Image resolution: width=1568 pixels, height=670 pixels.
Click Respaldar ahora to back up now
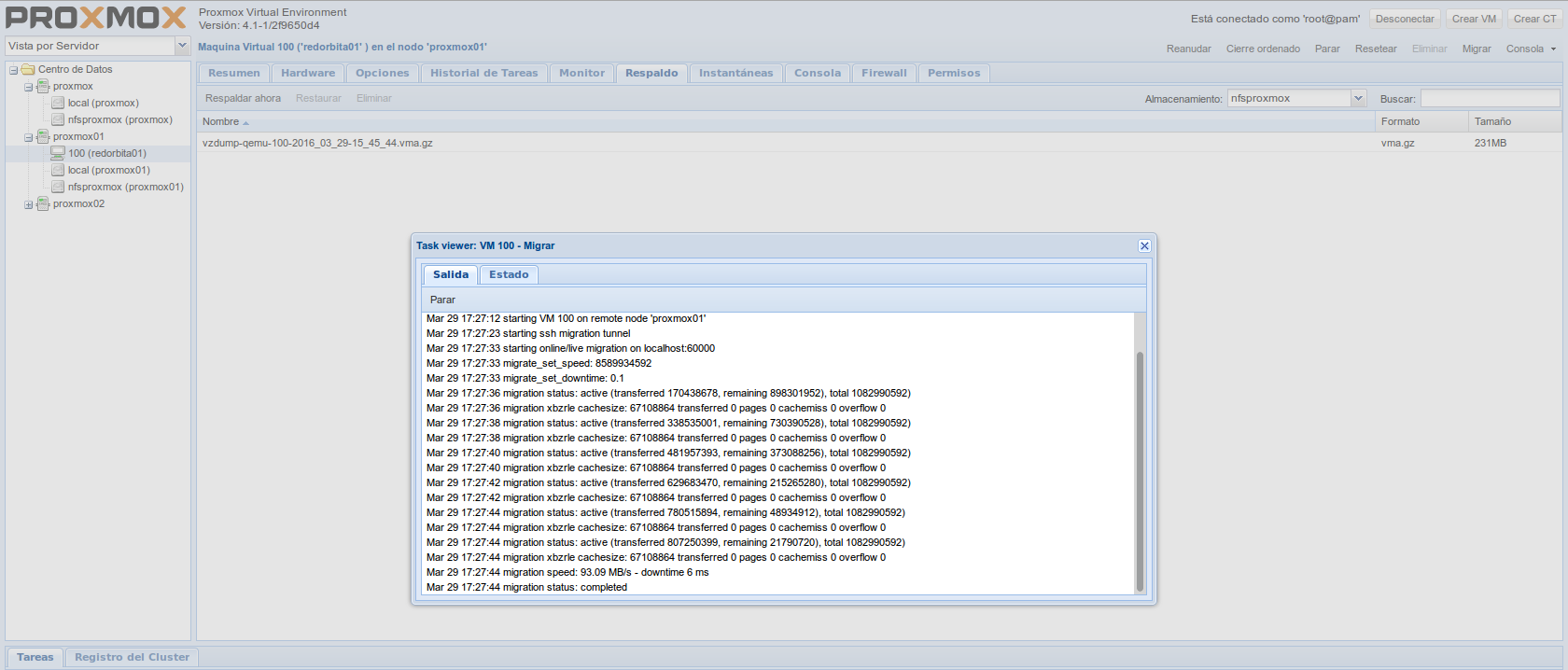(243, 98)
